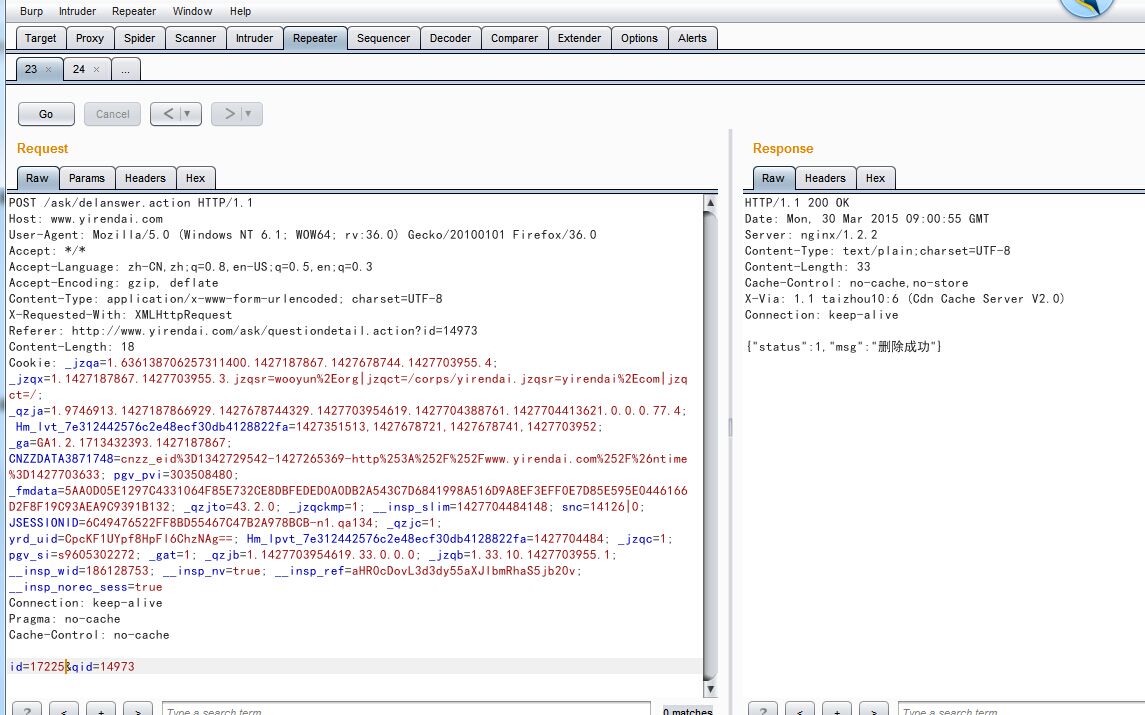Viewport: 1145px width, 715px height.
Task: Switch to the Sequencer tab
Action: (x=383, y=38)
